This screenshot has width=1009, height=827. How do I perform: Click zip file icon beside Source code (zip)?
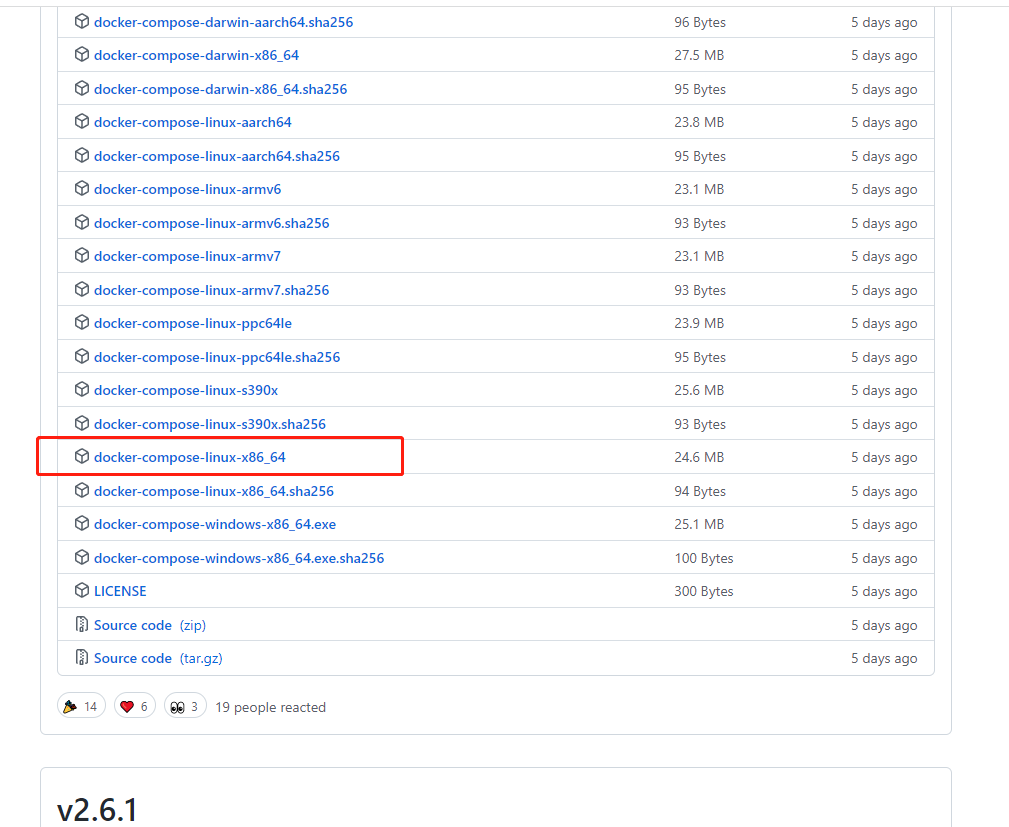[x=82, y=624]
